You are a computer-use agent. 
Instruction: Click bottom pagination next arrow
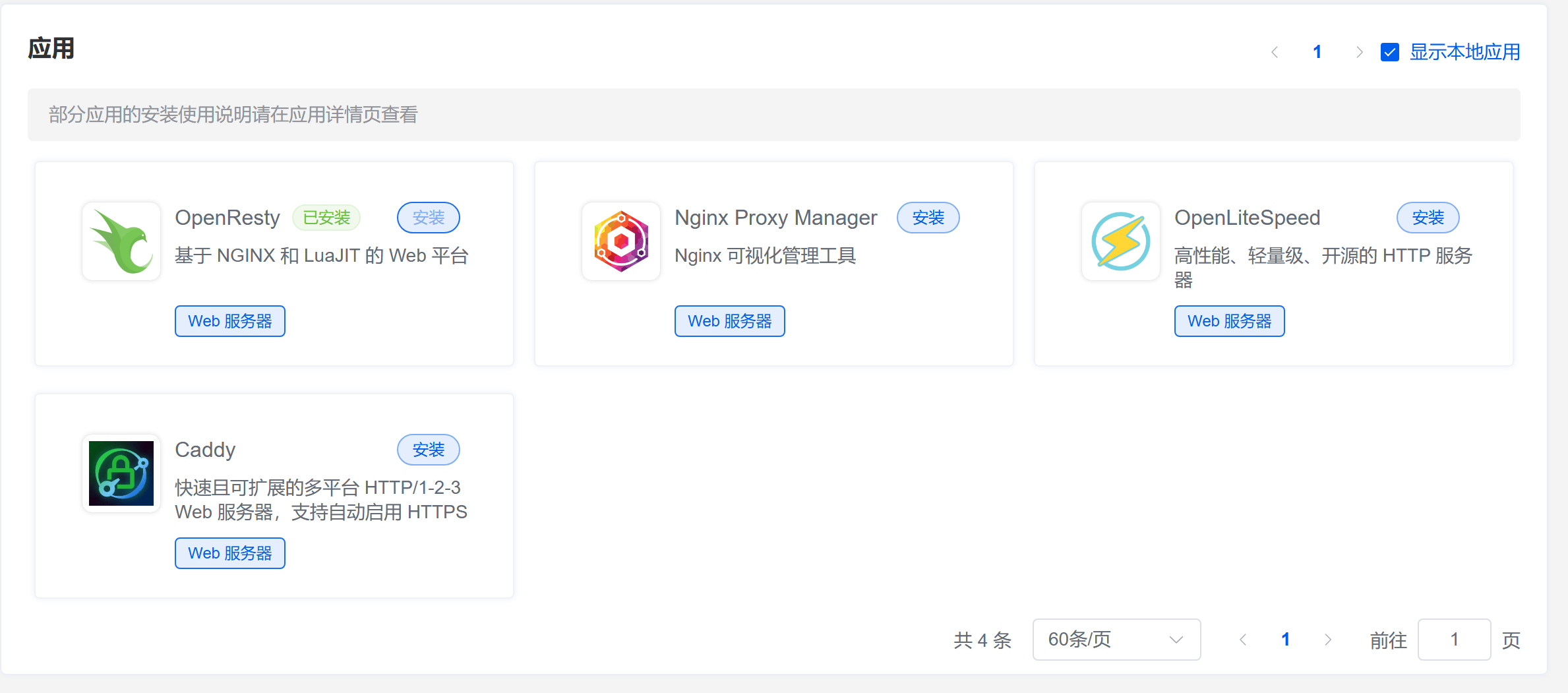pos(1327,640)
